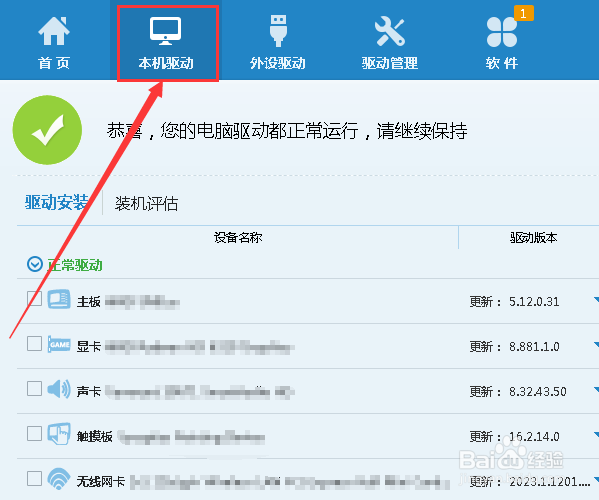Image resolution: width=599 pixels, height=500 pixels.
Task: Click the 主板 motherboard icon
Action: (x=59, y=299)
